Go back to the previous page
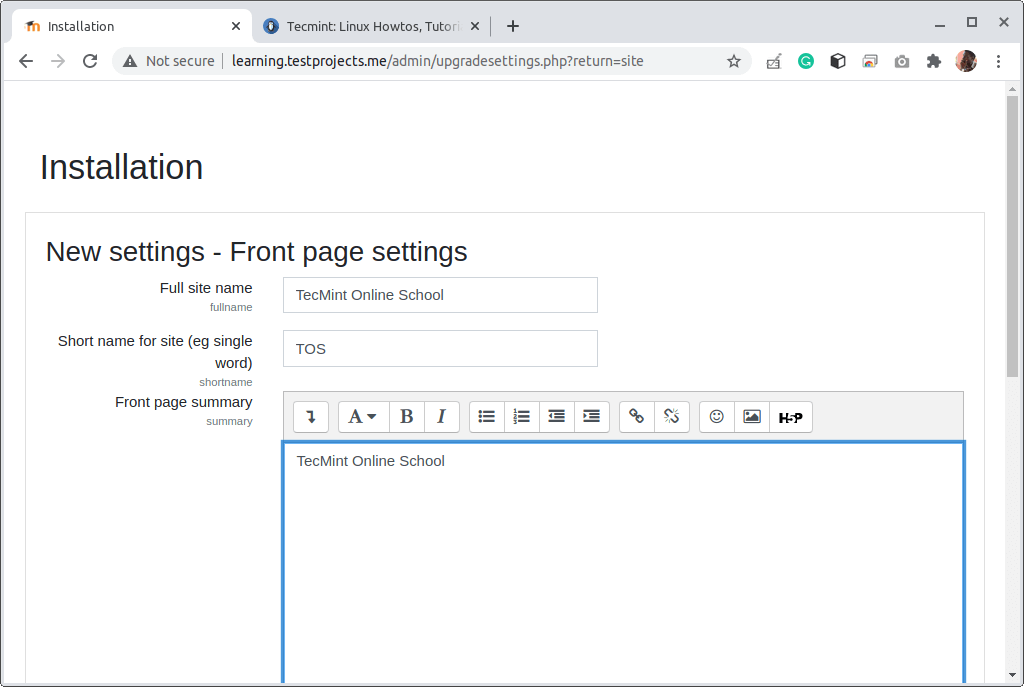This screenshot has width=1024, height=687. [26, 61]
